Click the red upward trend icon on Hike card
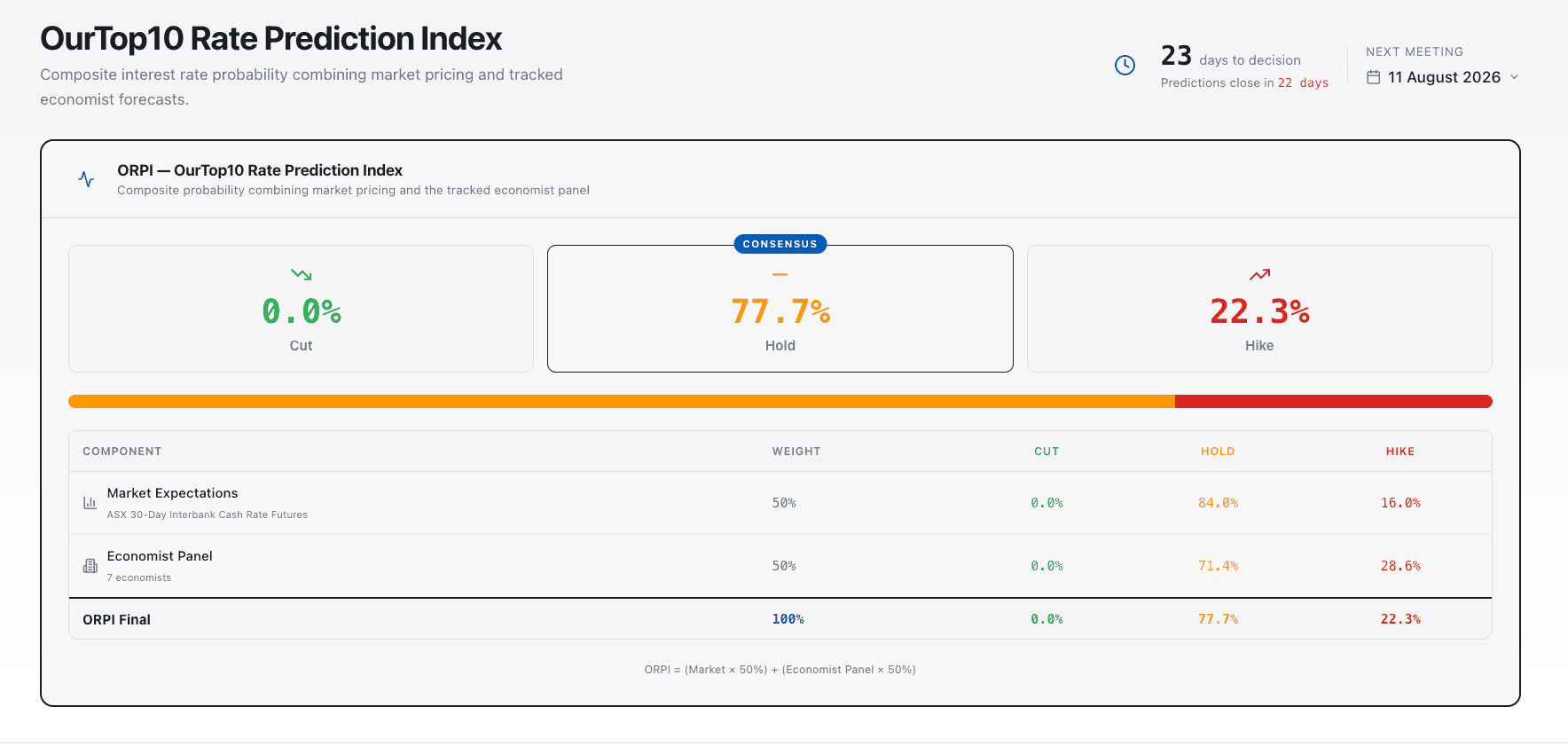The height and width of the screenshot is (746, 1568). coord(1259,275)
